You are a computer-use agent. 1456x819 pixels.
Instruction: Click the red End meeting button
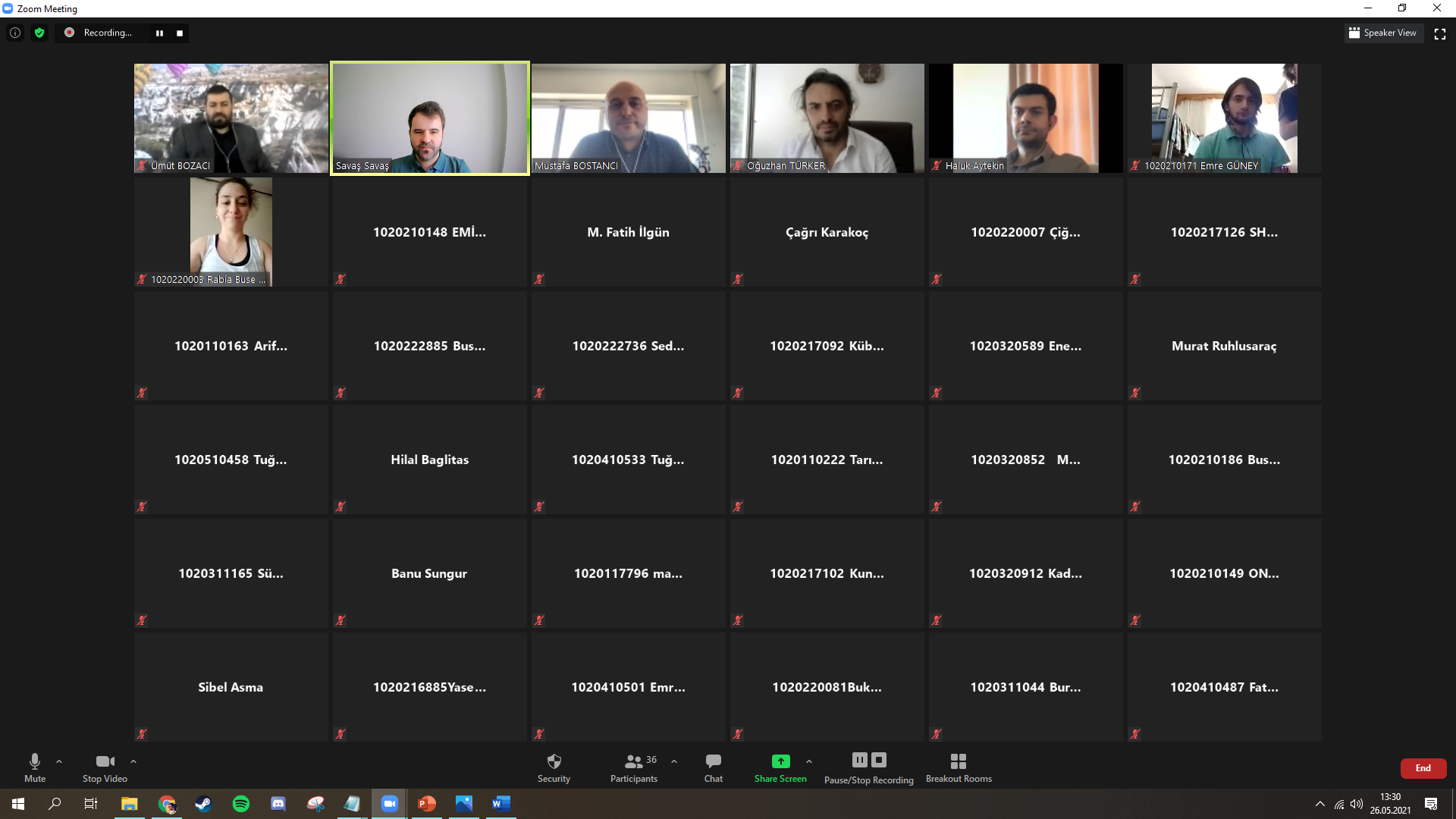[x=1423, y=768]
